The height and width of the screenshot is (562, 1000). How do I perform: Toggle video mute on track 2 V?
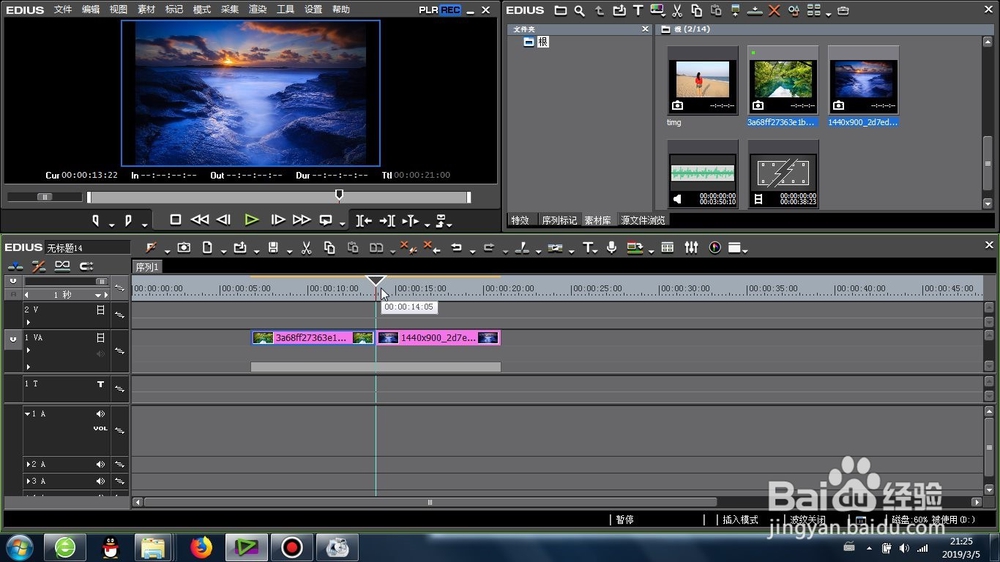point(100,309)
